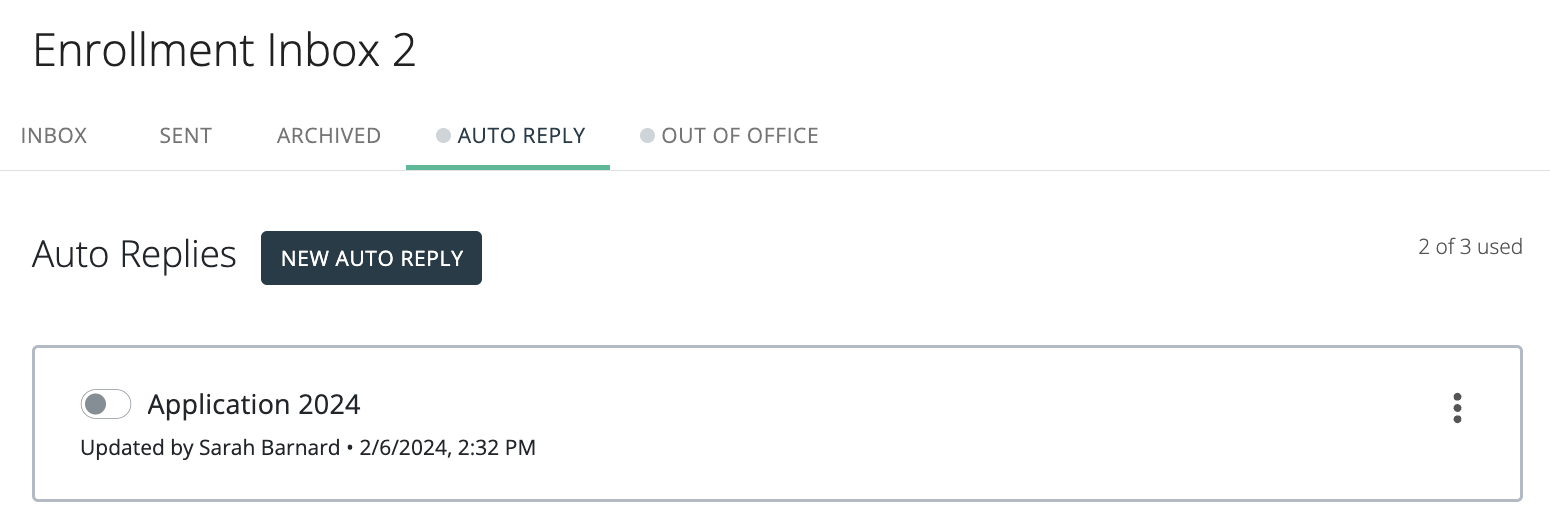Click the bullet separator after Sarah Barnard
The width and height of the screenshot is (1550, 522).
350,448
